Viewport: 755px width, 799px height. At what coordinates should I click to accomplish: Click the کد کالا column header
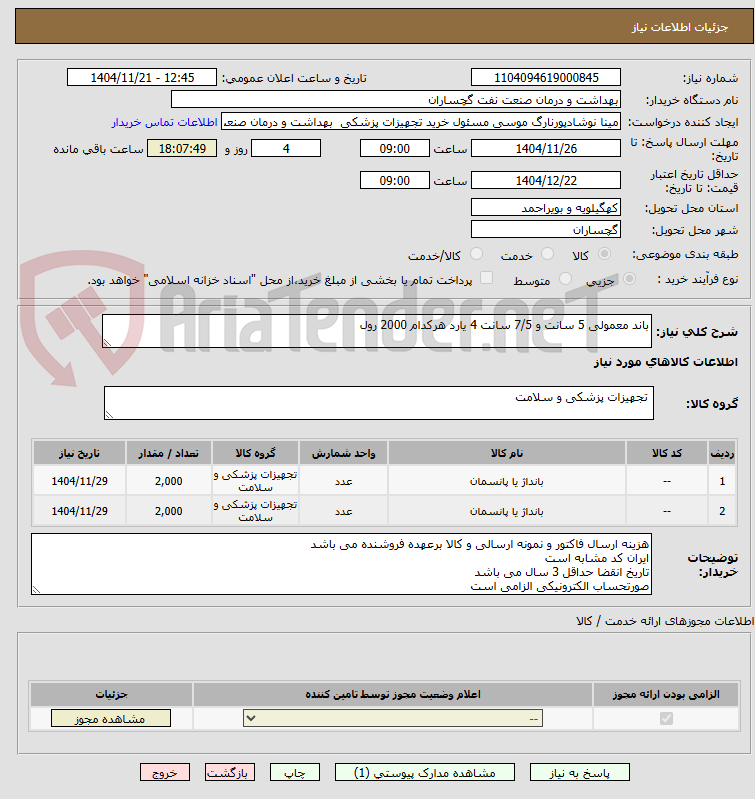(x=667, y=453)
